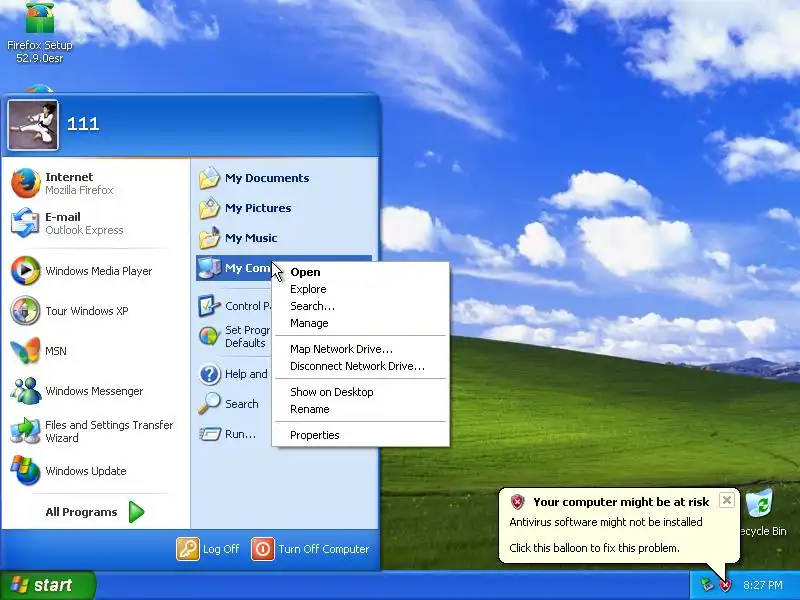Choose Map Network Drive... menu entry
The height and width of the screenshot is (600, 800).
pyautogui.click(x=361, y=349)
